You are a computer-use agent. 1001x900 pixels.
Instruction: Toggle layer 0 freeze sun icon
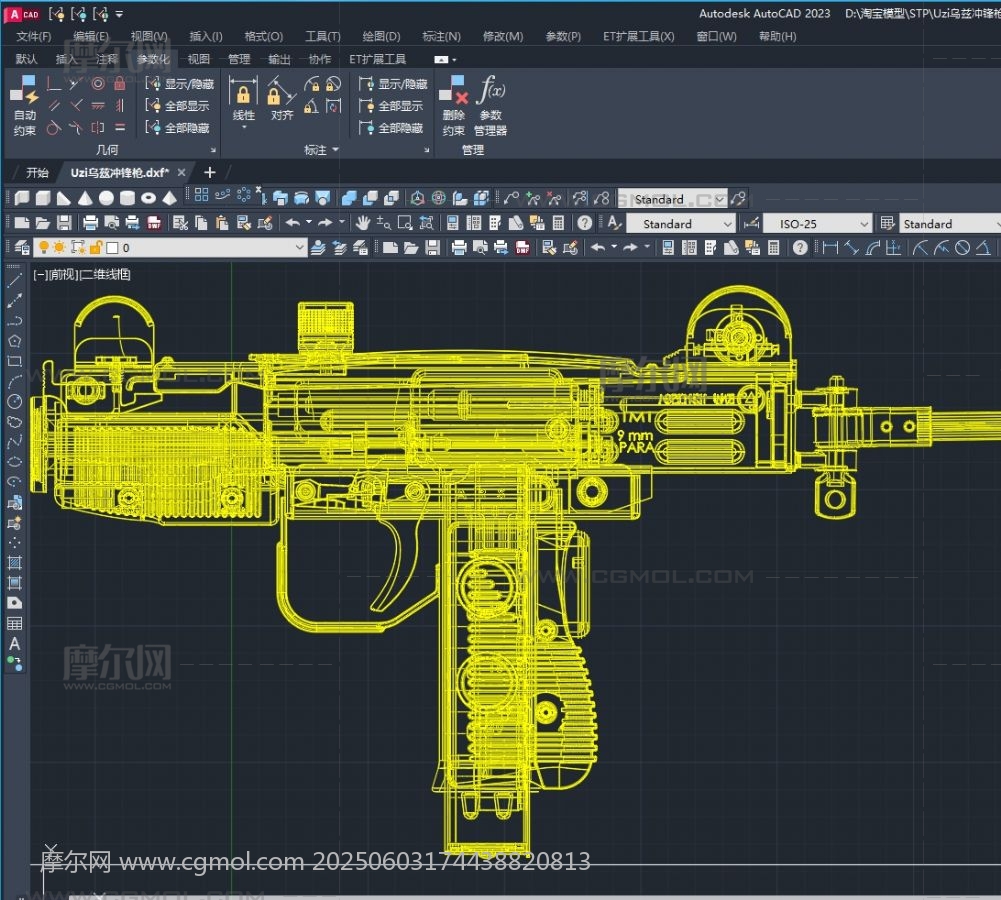pyautogui.click(x=59, y=248)
